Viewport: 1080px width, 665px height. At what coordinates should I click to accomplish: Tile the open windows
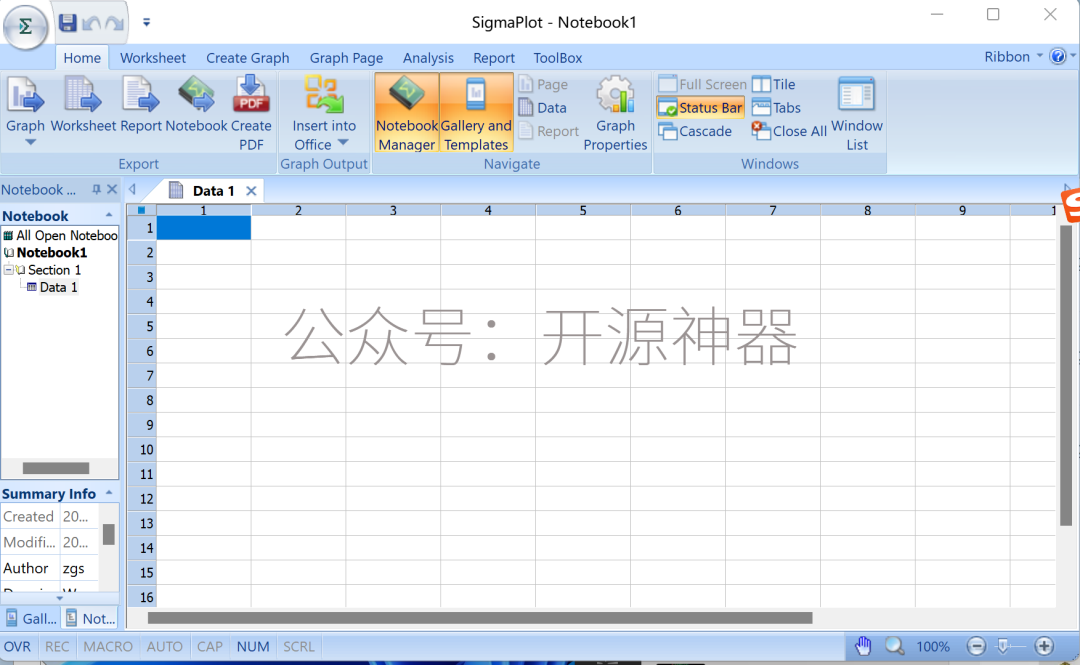tap(773, 84)
